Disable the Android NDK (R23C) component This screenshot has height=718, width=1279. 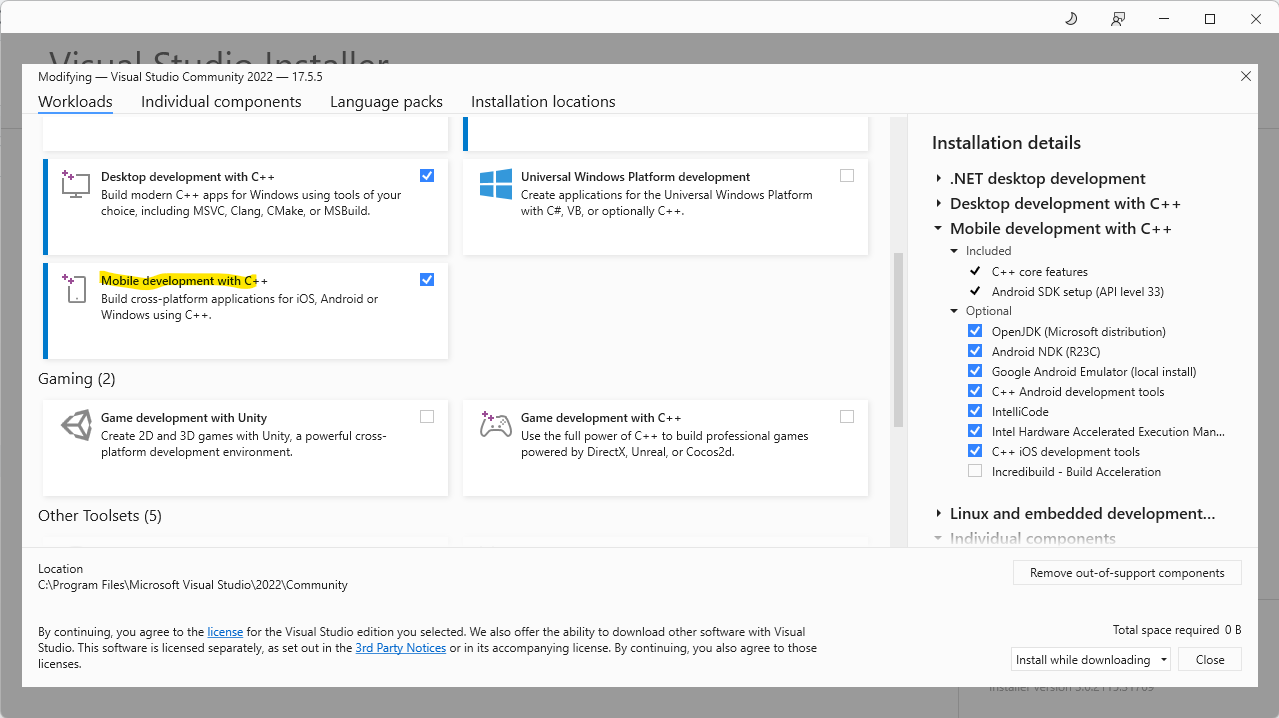coord(975,350)
